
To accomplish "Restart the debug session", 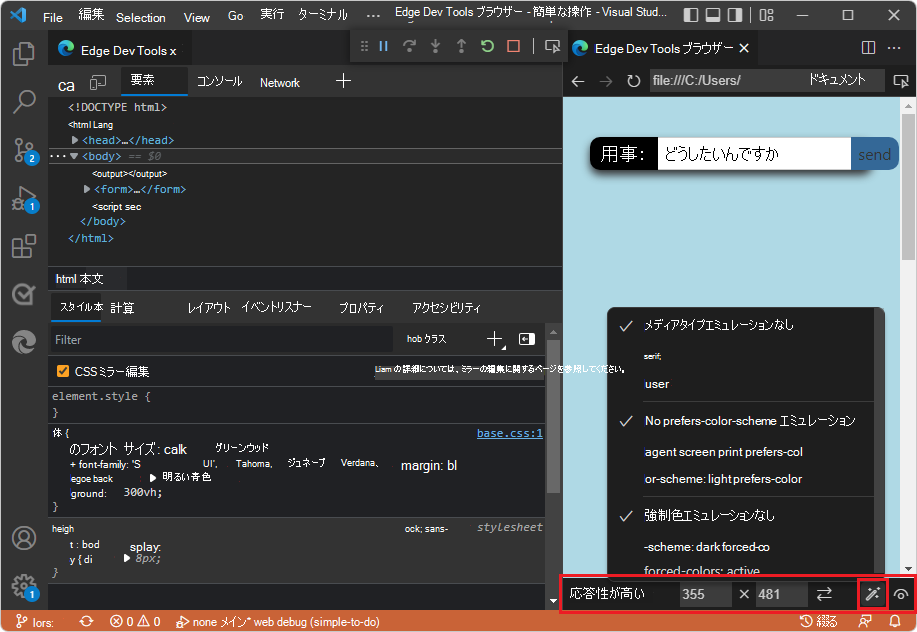I will coord(487,46).
